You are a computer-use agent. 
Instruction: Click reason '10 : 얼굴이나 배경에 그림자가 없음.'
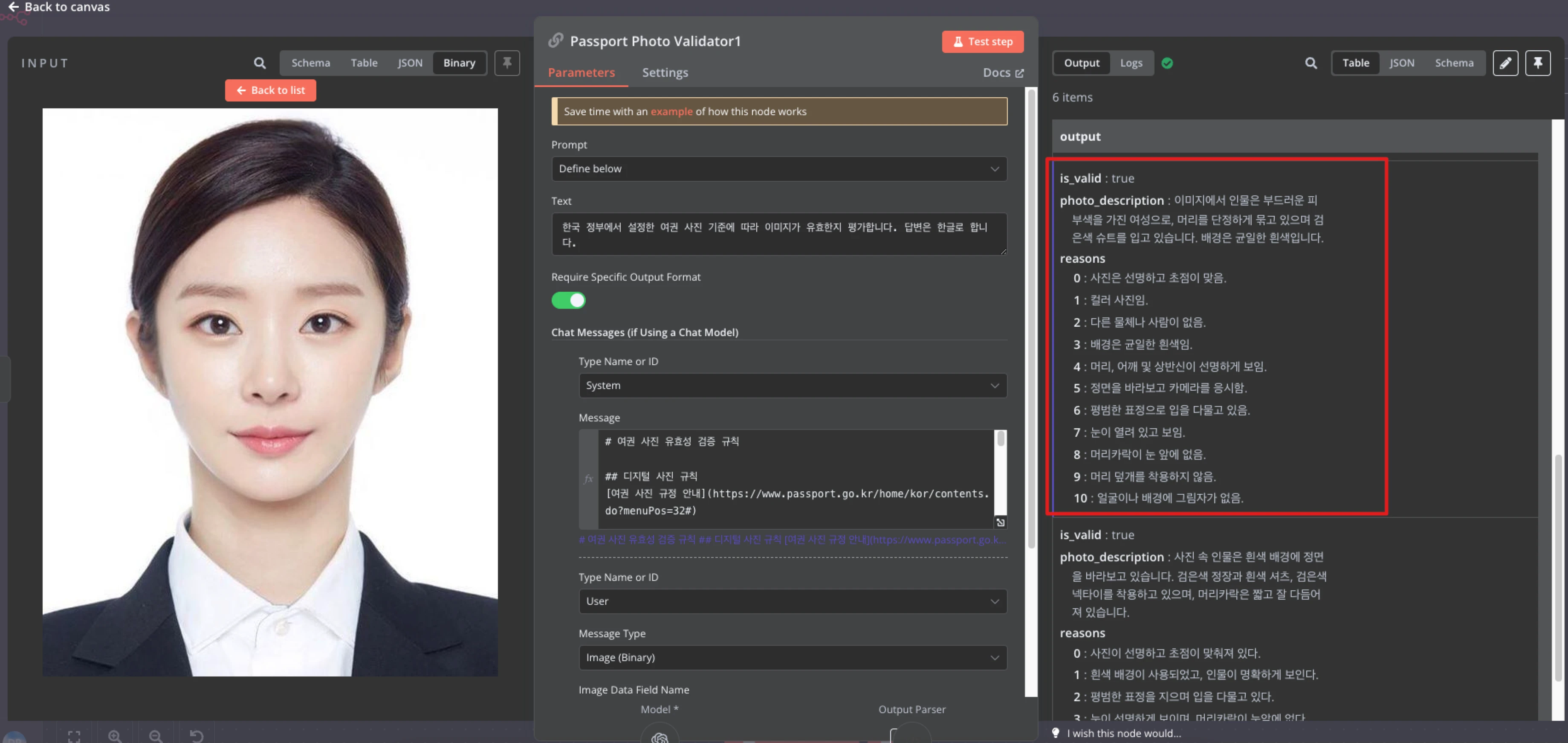coord(1158,498)
